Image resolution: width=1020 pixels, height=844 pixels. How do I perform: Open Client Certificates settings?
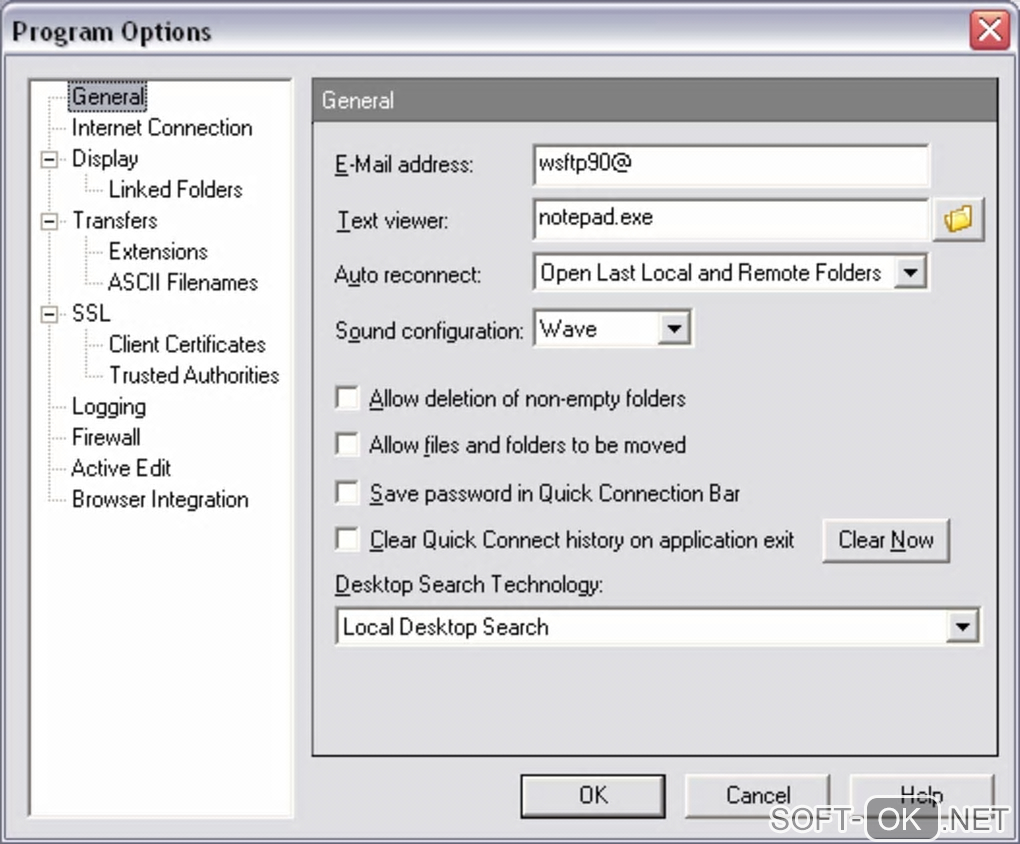click(187, 344)
